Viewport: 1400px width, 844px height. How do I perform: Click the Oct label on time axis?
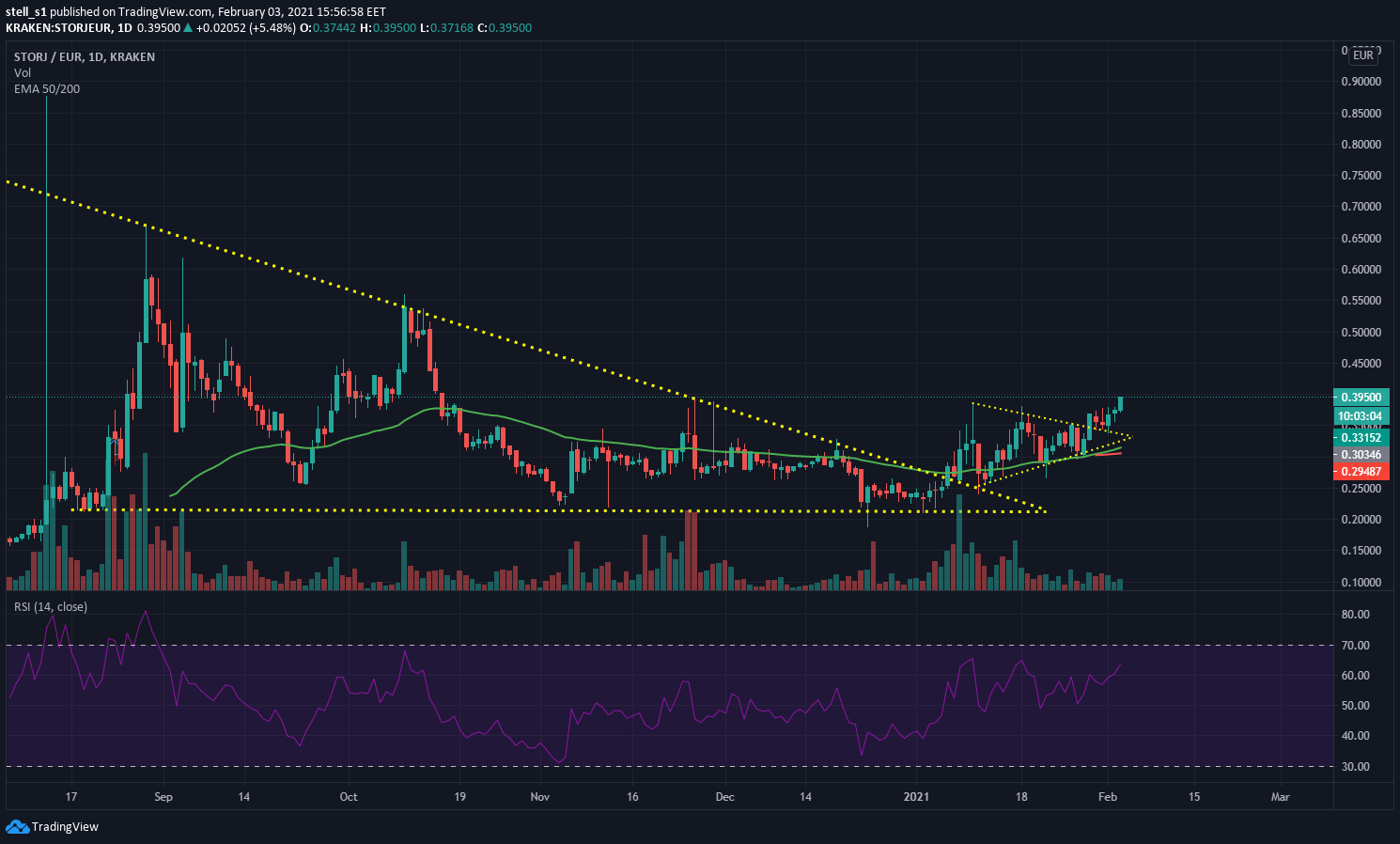tap(349, 797)
